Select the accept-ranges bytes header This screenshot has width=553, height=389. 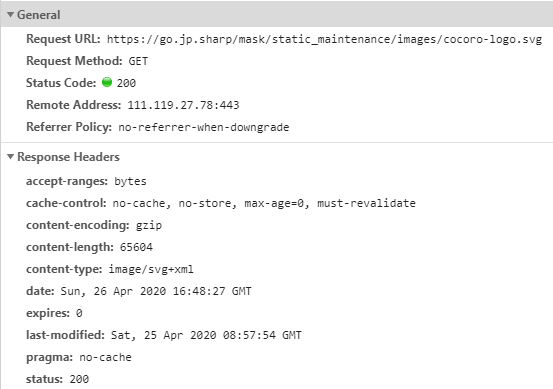pos(86,181)
